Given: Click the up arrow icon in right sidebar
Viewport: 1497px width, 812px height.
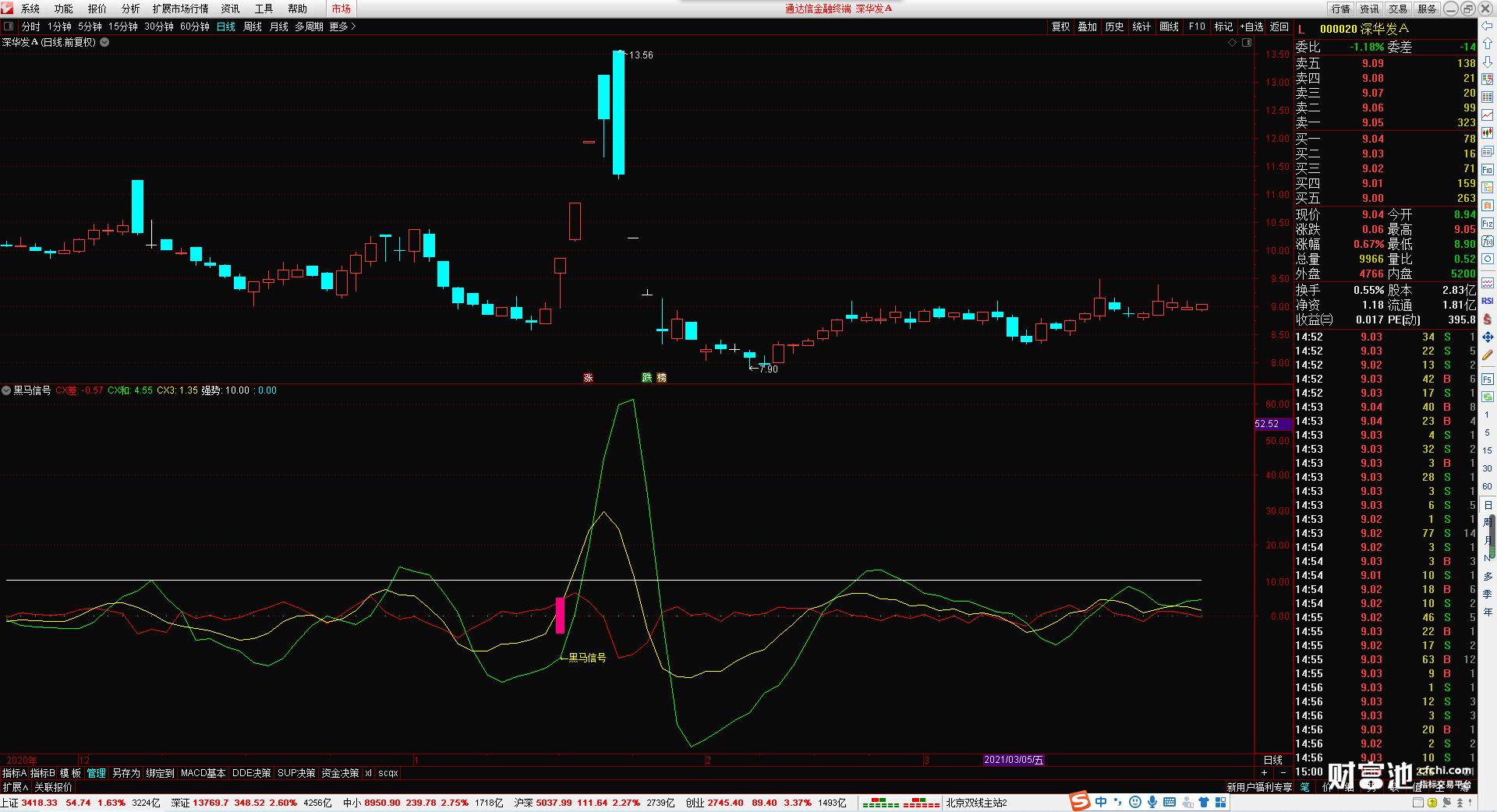Looking at the screenshot, I should (x=1488, y=44).
